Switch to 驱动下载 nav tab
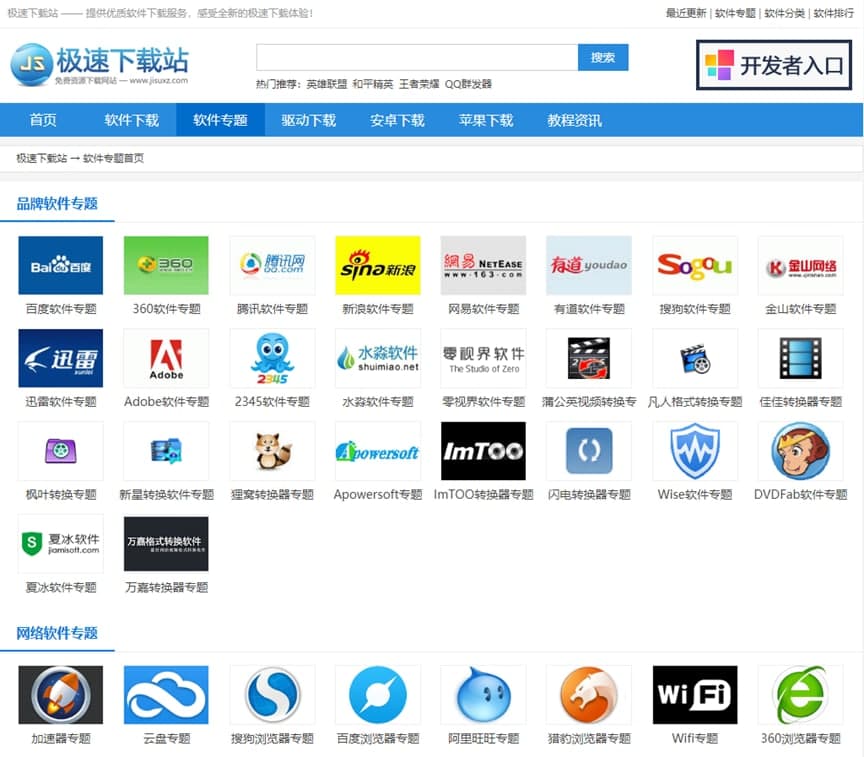Viewport: 864px width, 757px height. tap(309, 120)
